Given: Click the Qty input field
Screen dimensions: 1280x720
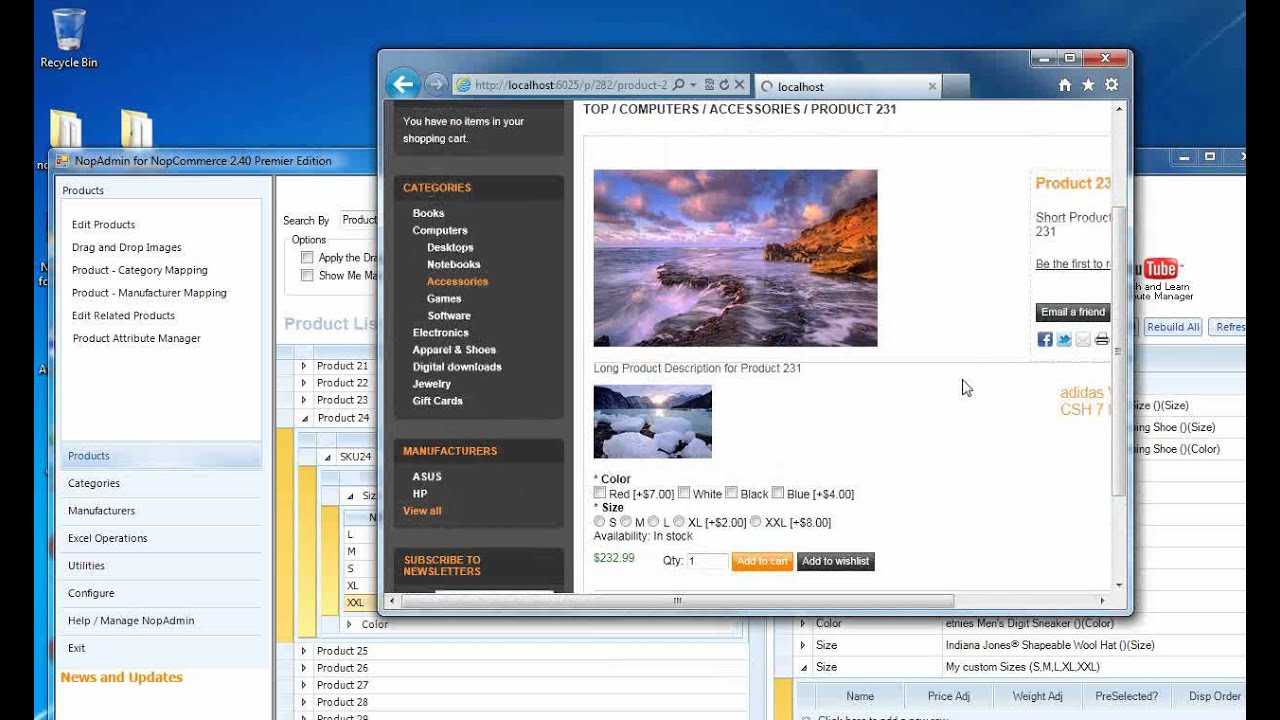Looking at the screenshot, I should pyautogui.click(x=708, y=561).
